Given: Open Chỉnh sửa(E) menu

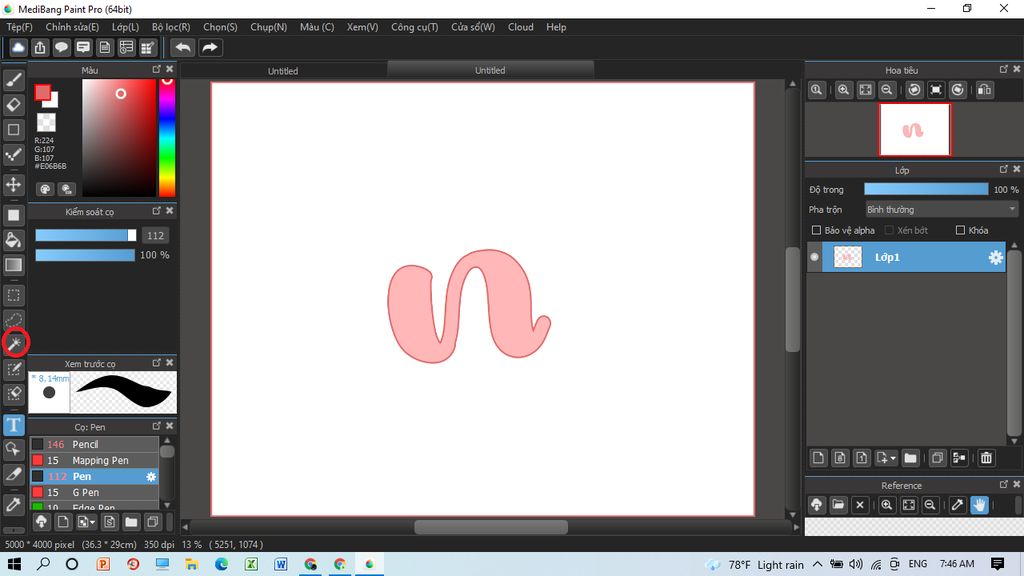Looking at the screenshot, I should (x=72, y=27).
